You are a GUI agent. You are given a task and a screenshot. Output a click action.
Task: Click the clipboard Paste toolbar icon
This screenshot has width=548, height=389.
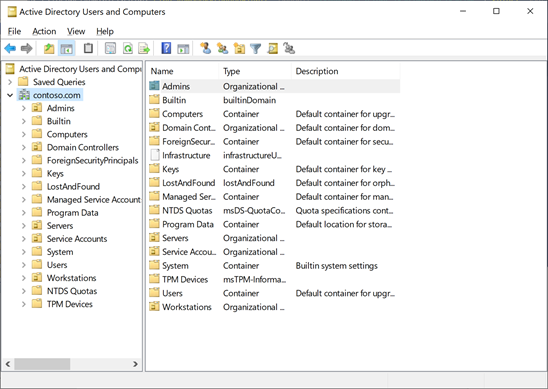pos(88,48)
